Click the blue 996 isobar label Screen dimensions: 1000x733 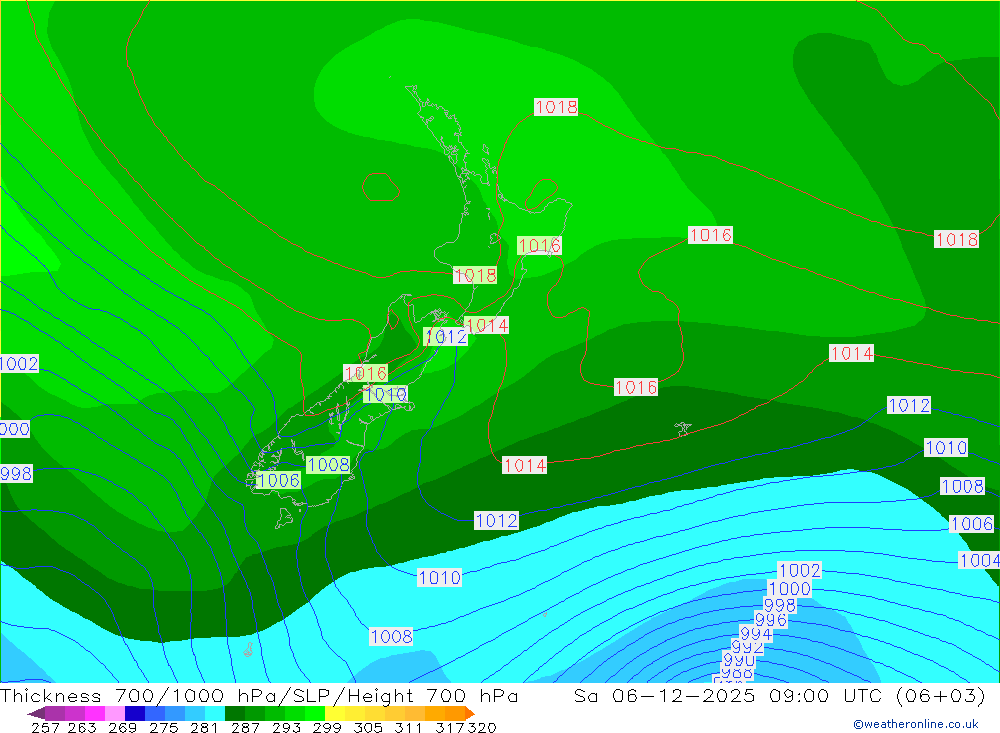[x=770, y=619]
